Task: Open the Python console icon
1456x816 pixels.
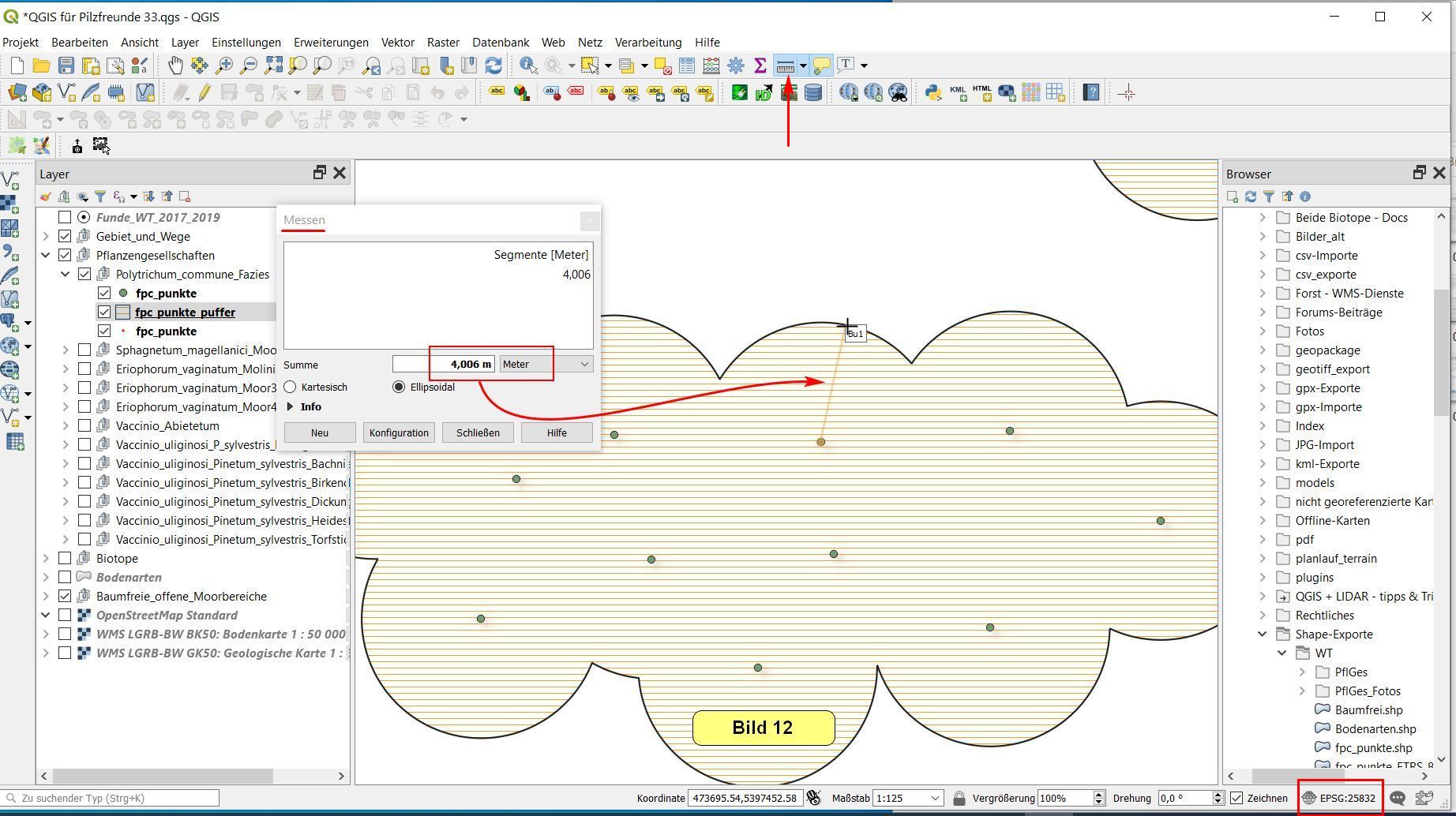Action: click(933, 92)
